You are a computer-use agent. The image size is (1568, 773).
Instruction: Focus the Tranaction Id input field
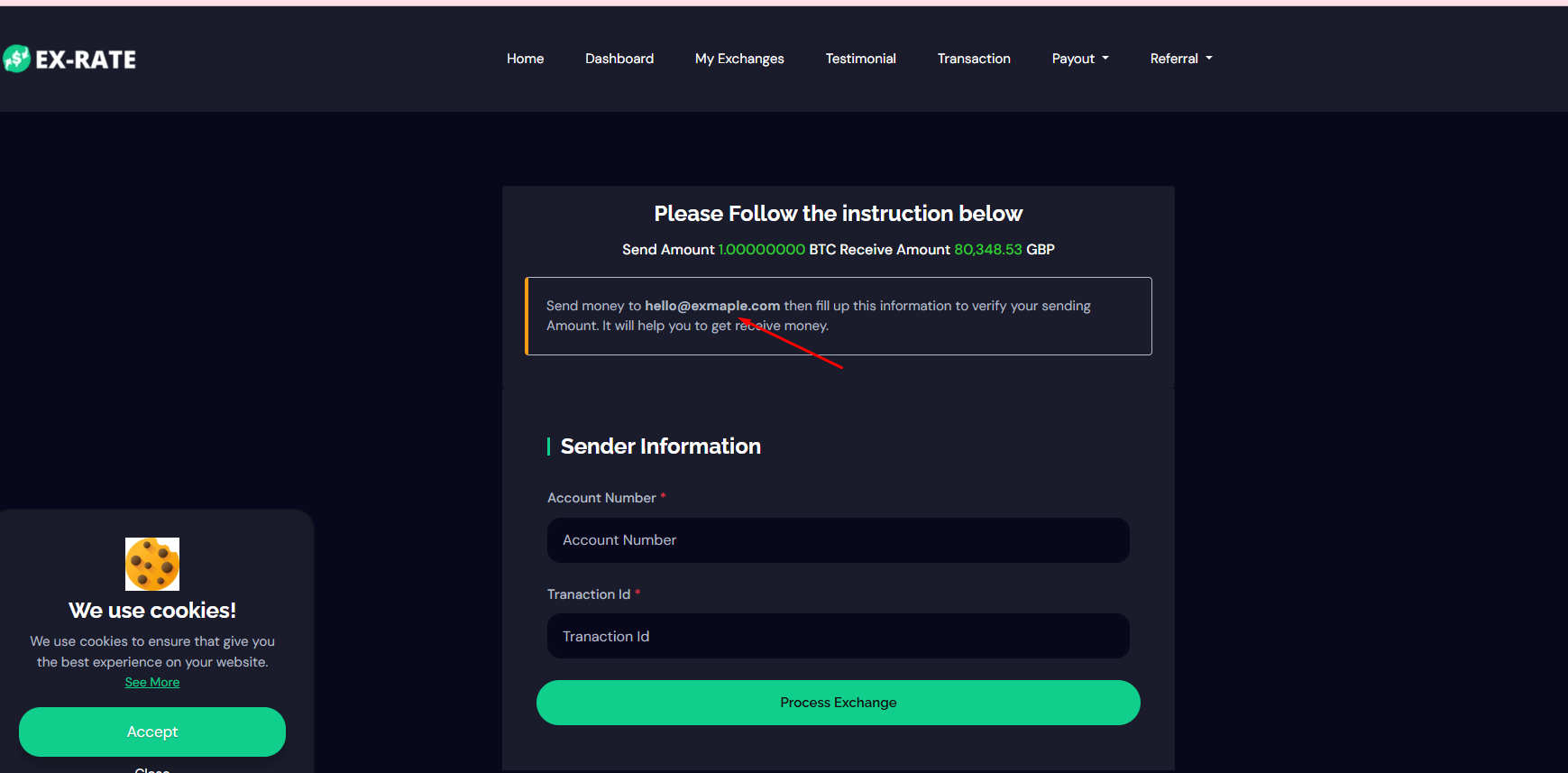point(838,636)
